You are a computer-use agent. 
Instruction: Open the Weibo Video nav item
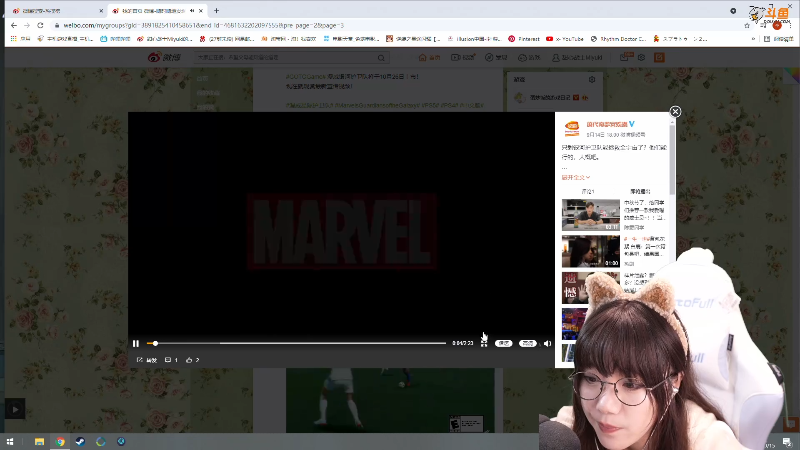[x=463, y=58]
